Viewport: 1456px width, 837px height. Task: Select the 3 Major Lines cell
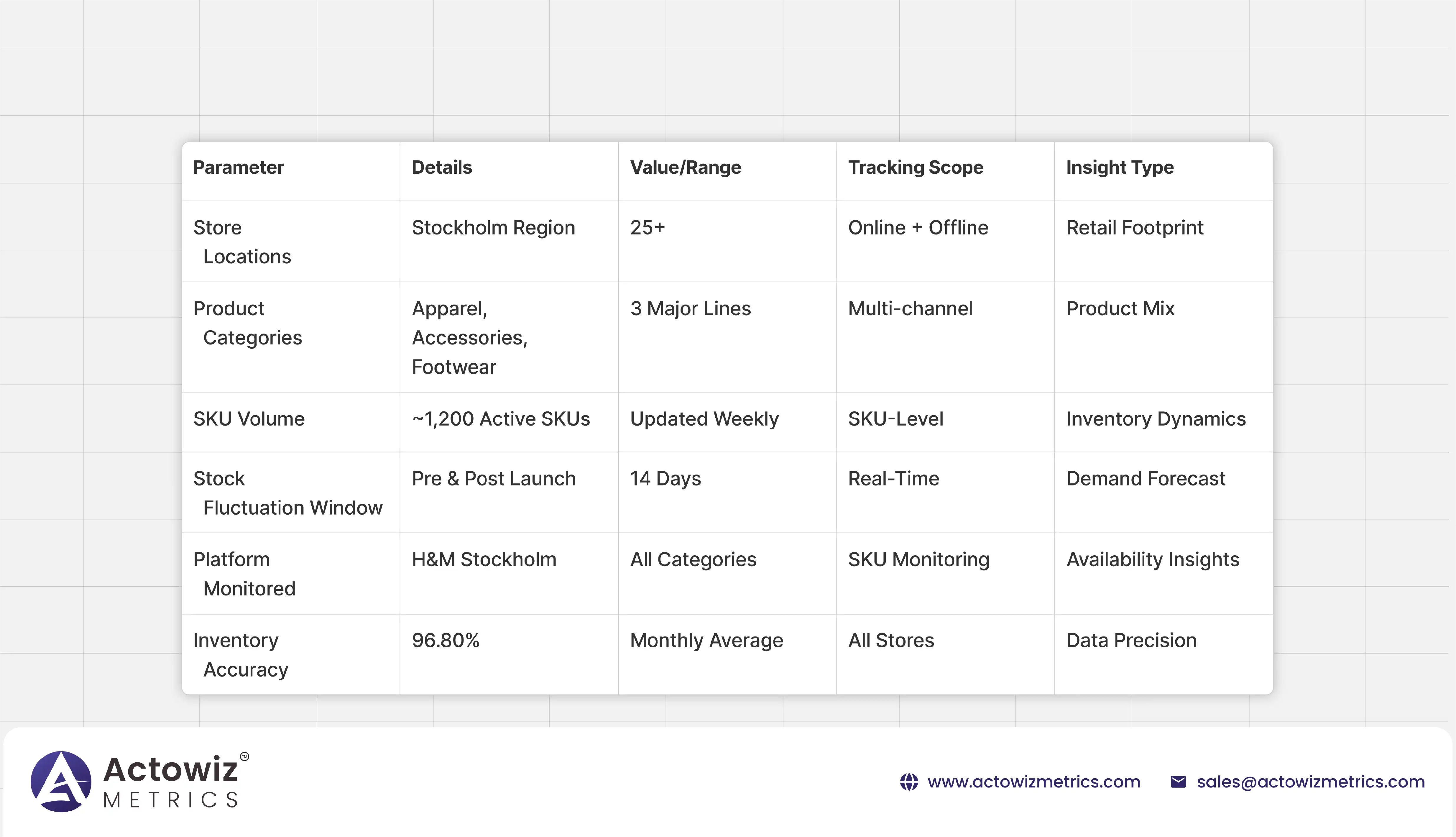(690, 309)
